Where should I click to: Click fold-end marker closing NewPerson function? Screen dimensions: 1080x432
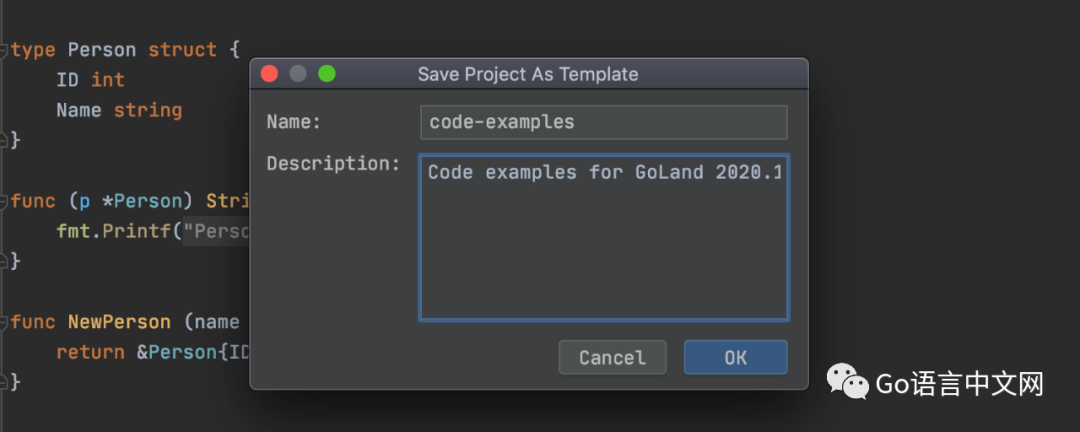click(3, 382)
